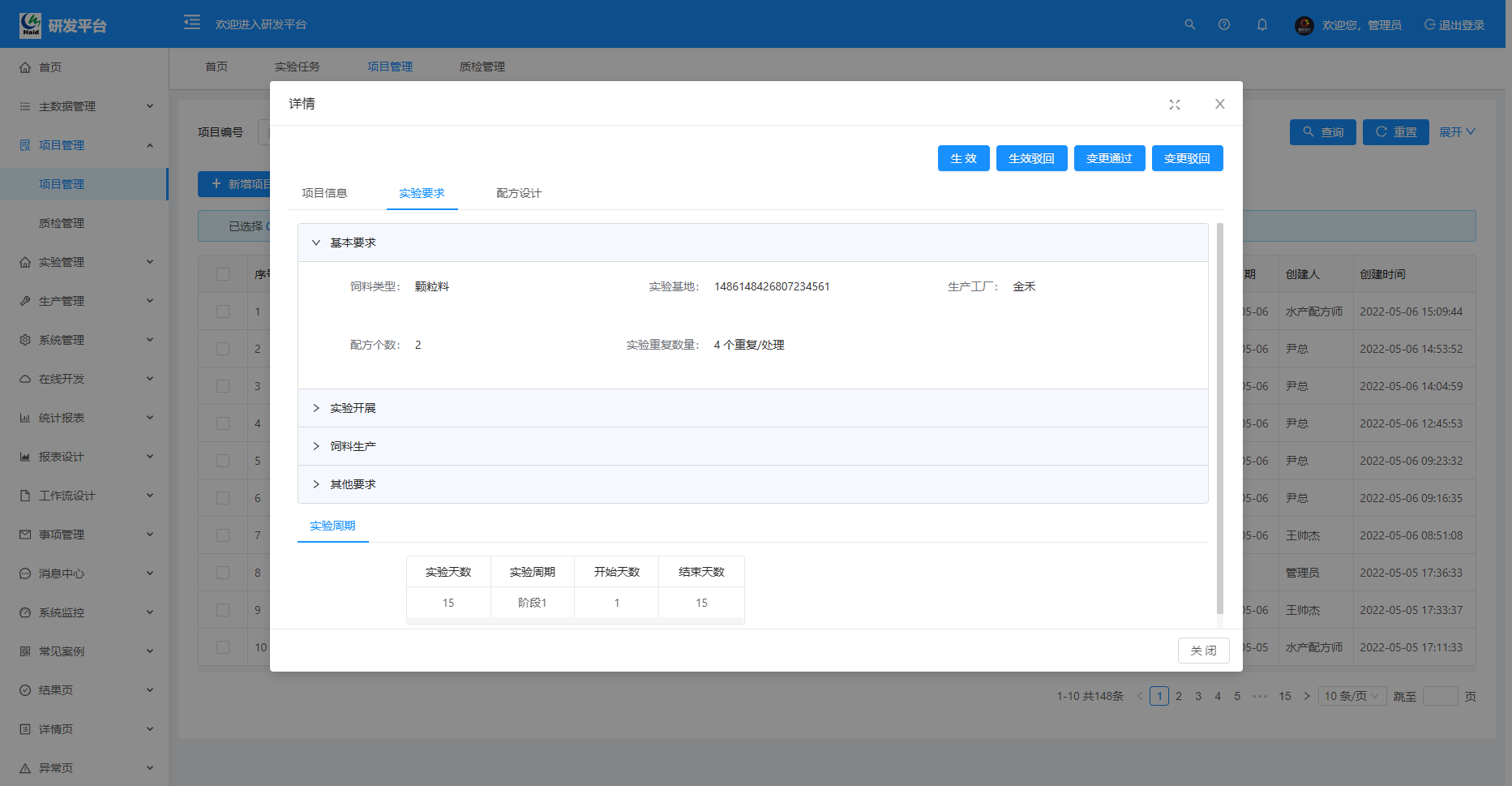Viewport: 1512px width, 786px height.
Task: Click the 结果页 check circle icon
Action: tap(25, 690)
